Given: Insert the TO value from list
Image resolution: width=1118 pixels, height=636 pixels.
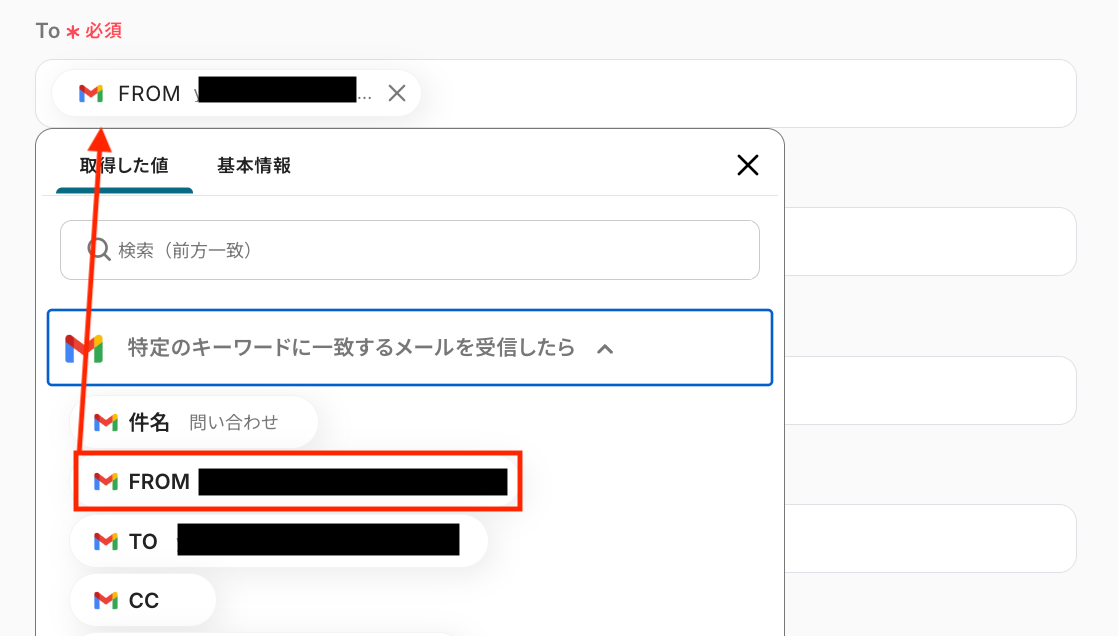Looking at the screenshot, I should pos(280,541).
